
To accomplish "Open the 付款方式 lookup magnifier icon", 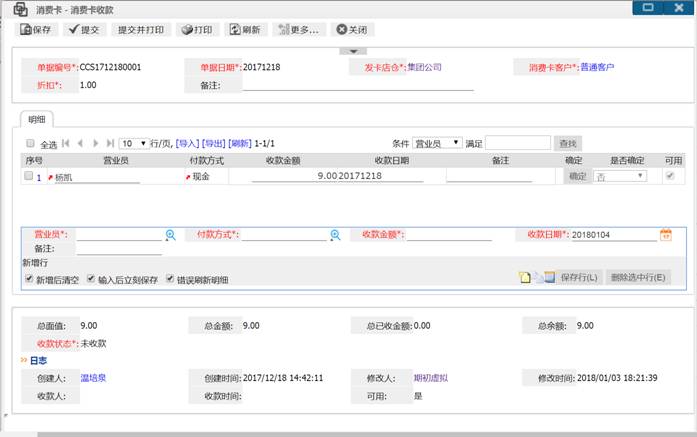I will (x=335, y=235).
